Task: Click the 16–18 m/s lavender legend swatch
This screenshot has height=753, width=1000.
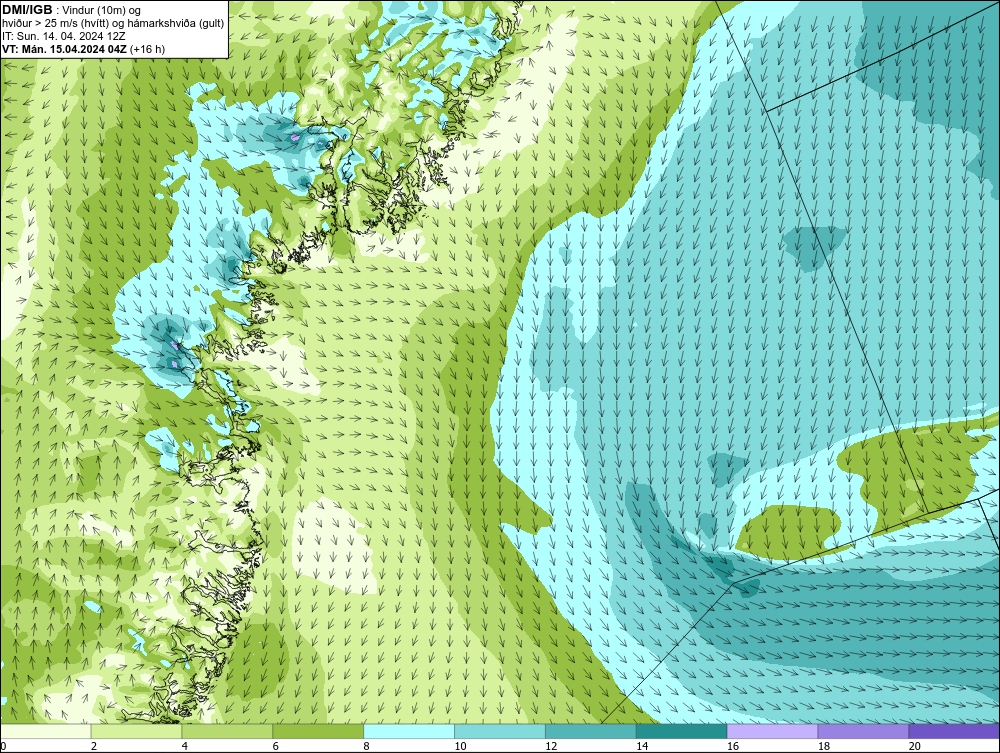Action: click(772, 731)
